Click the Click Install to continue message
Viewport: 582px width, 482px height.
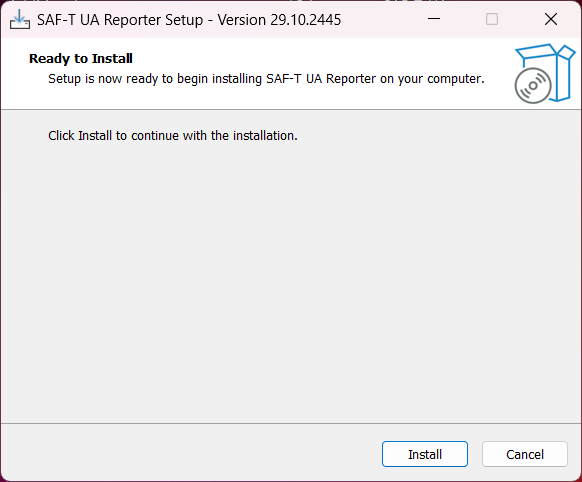click(173, 136)
